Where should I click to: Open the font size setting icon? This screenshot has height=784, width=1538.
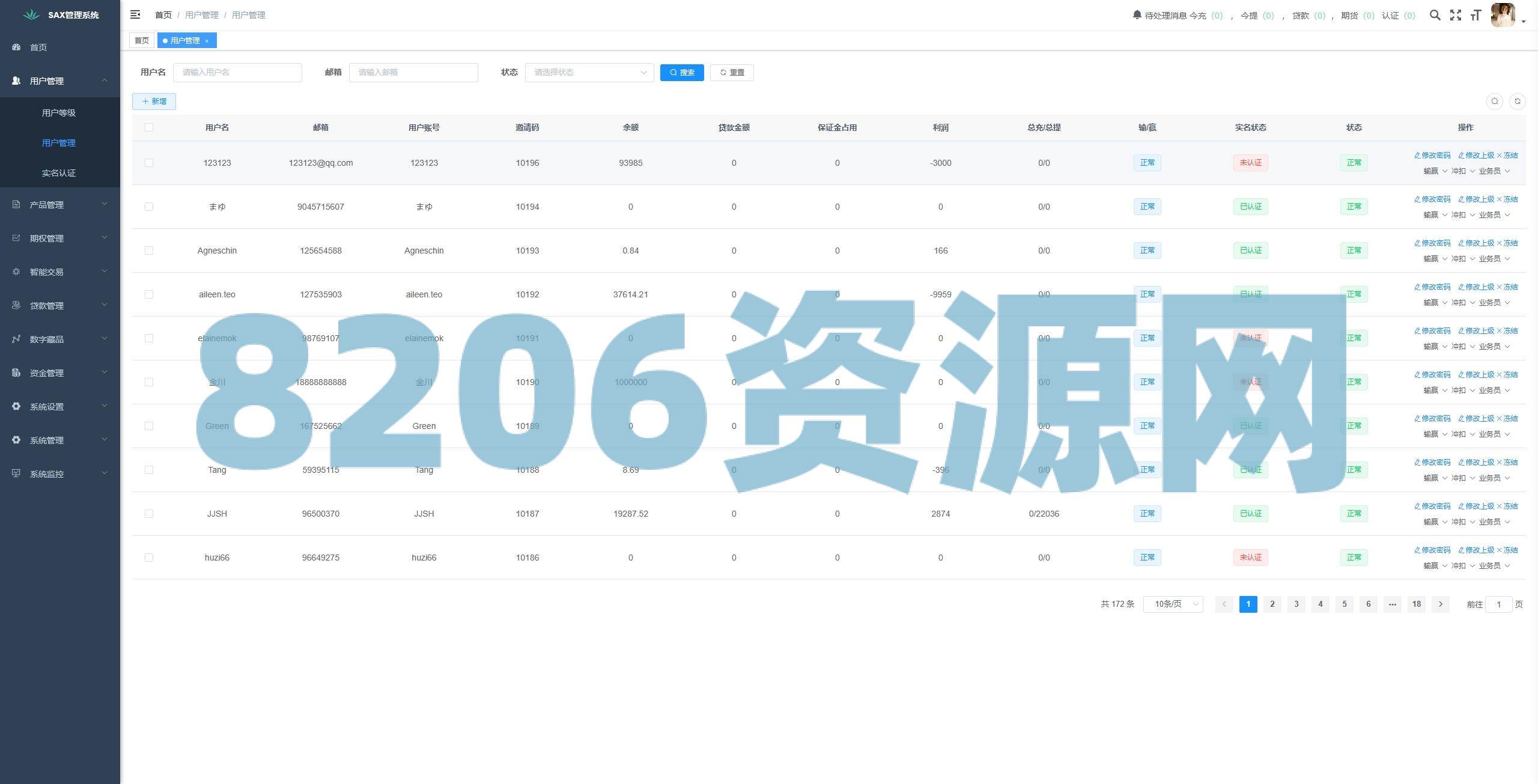(1476, 15)
